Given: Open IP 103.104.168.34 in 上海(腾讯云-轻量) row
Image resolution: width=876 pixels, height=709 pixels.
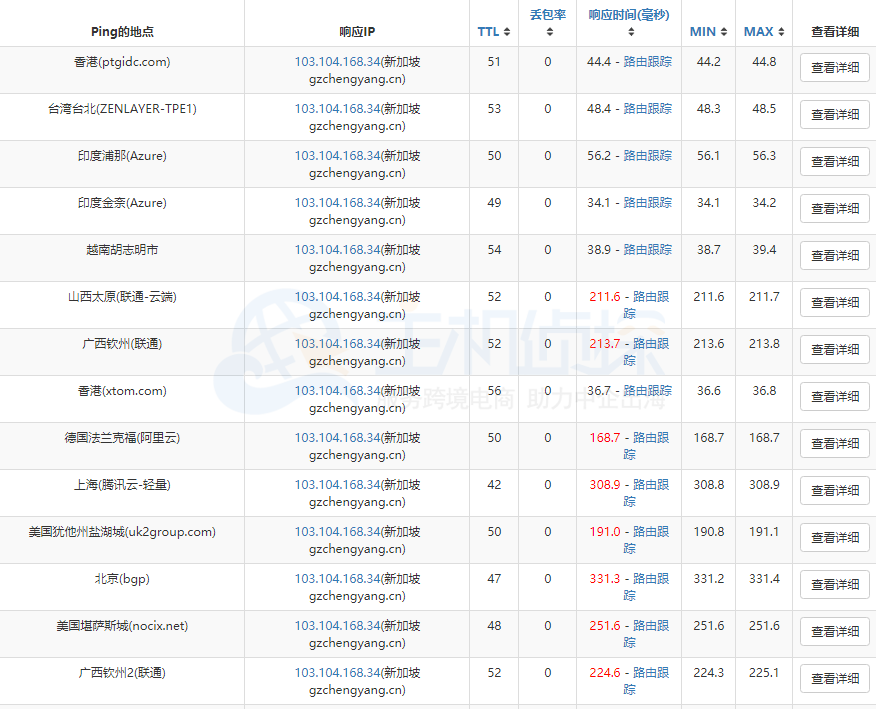Looking at the screenshot, I should [x=337, y=484].
